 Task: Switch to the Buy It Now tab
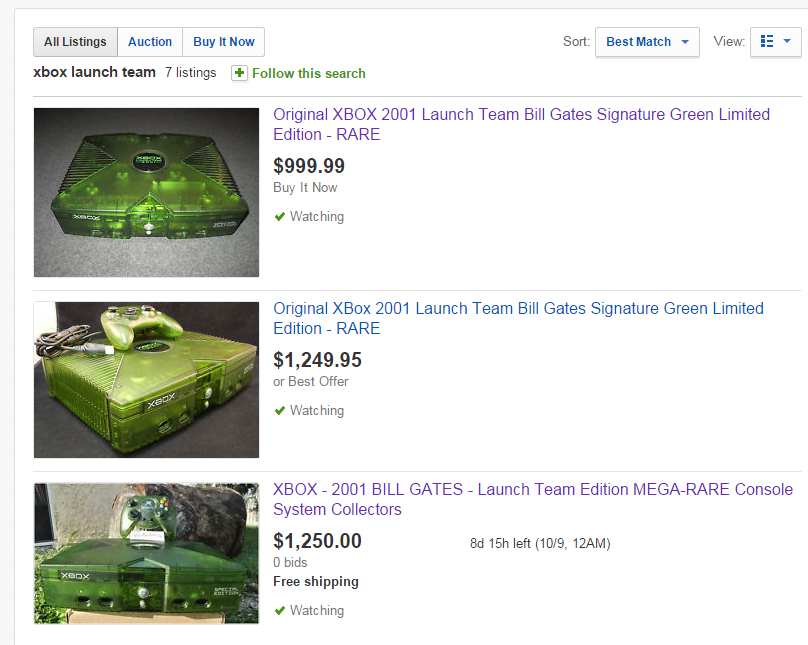pos(224,42)
